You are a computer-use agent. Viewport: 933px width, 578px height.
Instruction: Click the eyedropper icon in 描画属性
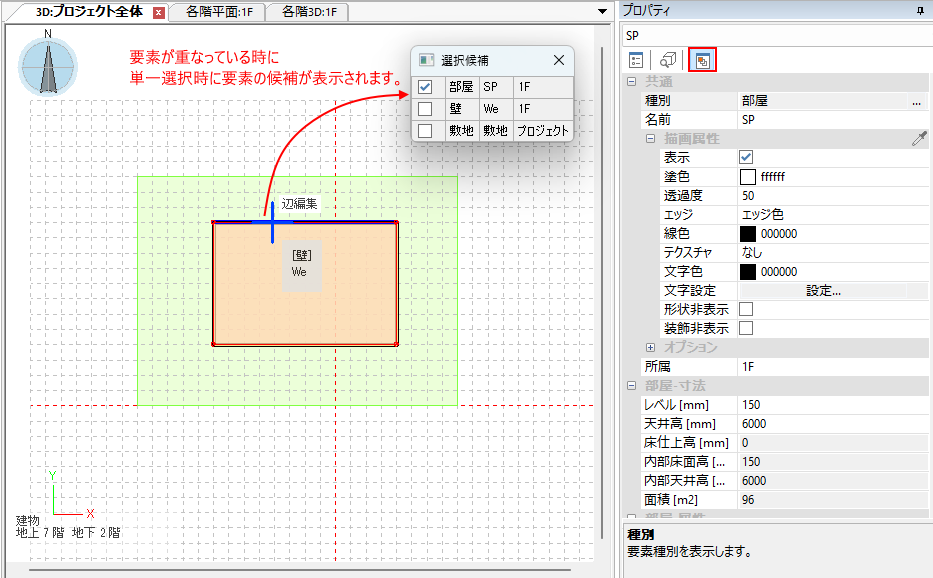919,139
